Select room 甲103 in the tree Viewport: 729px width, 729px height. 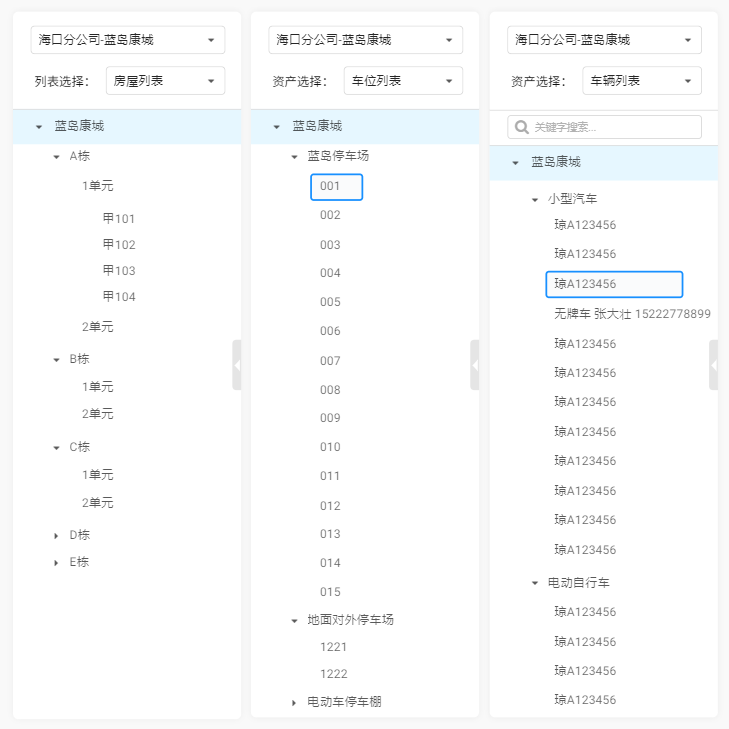point(119,271)
